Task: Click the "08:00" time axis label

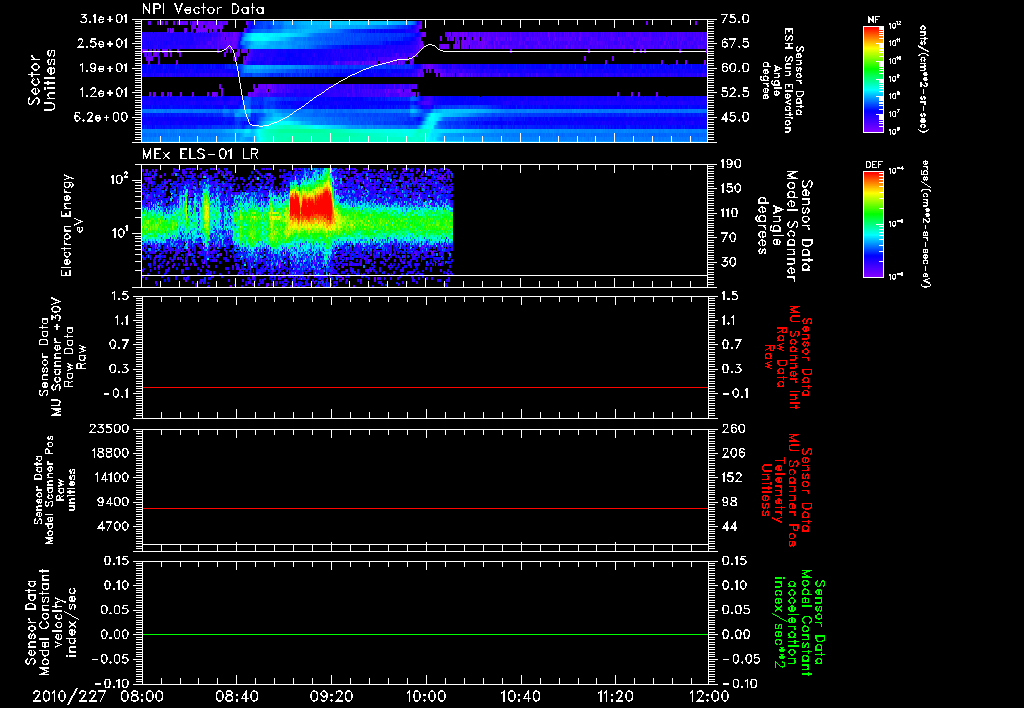Action: [142, 697]
